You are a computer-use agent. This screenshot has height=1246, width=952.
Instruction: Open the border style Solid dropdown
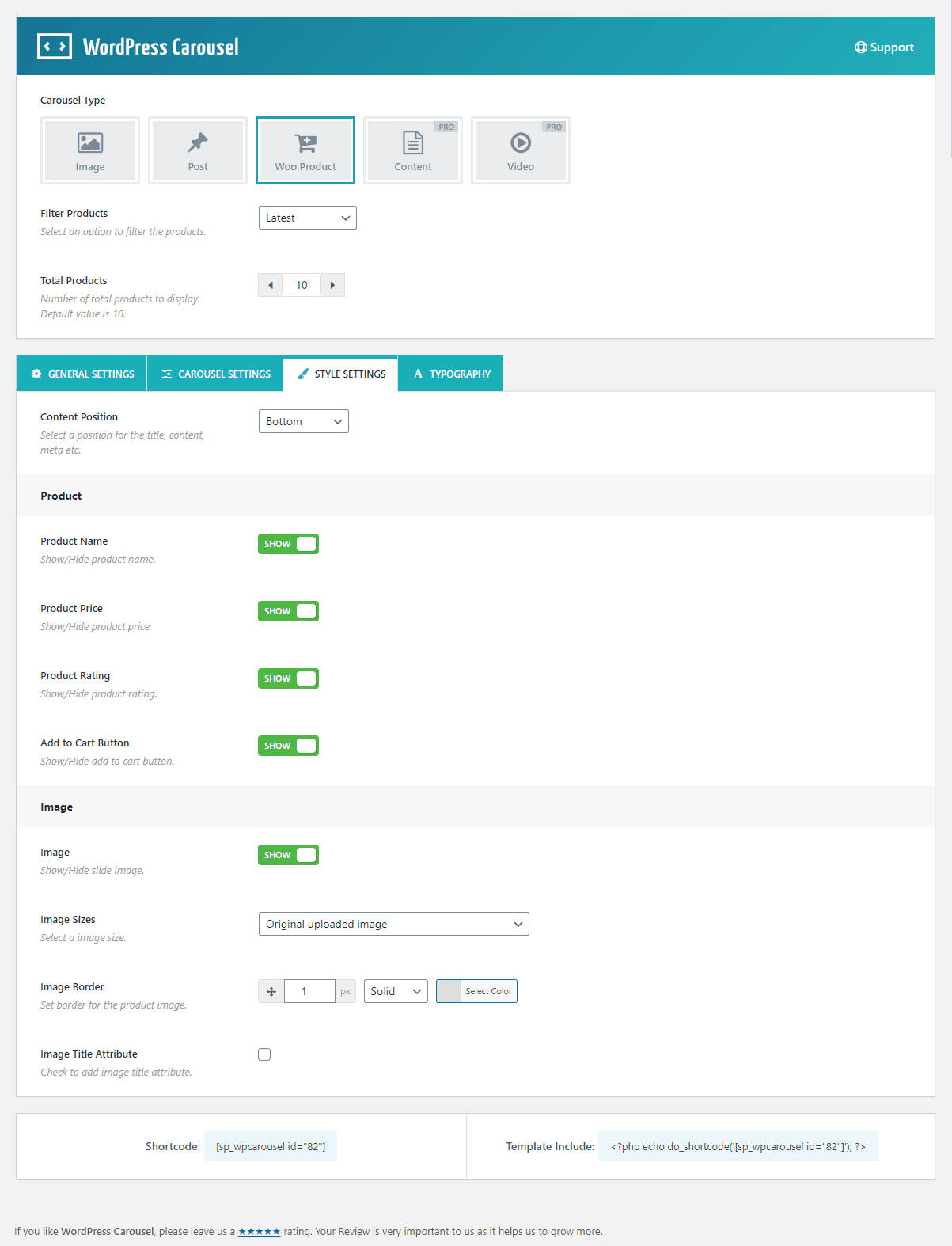point(396,991)
